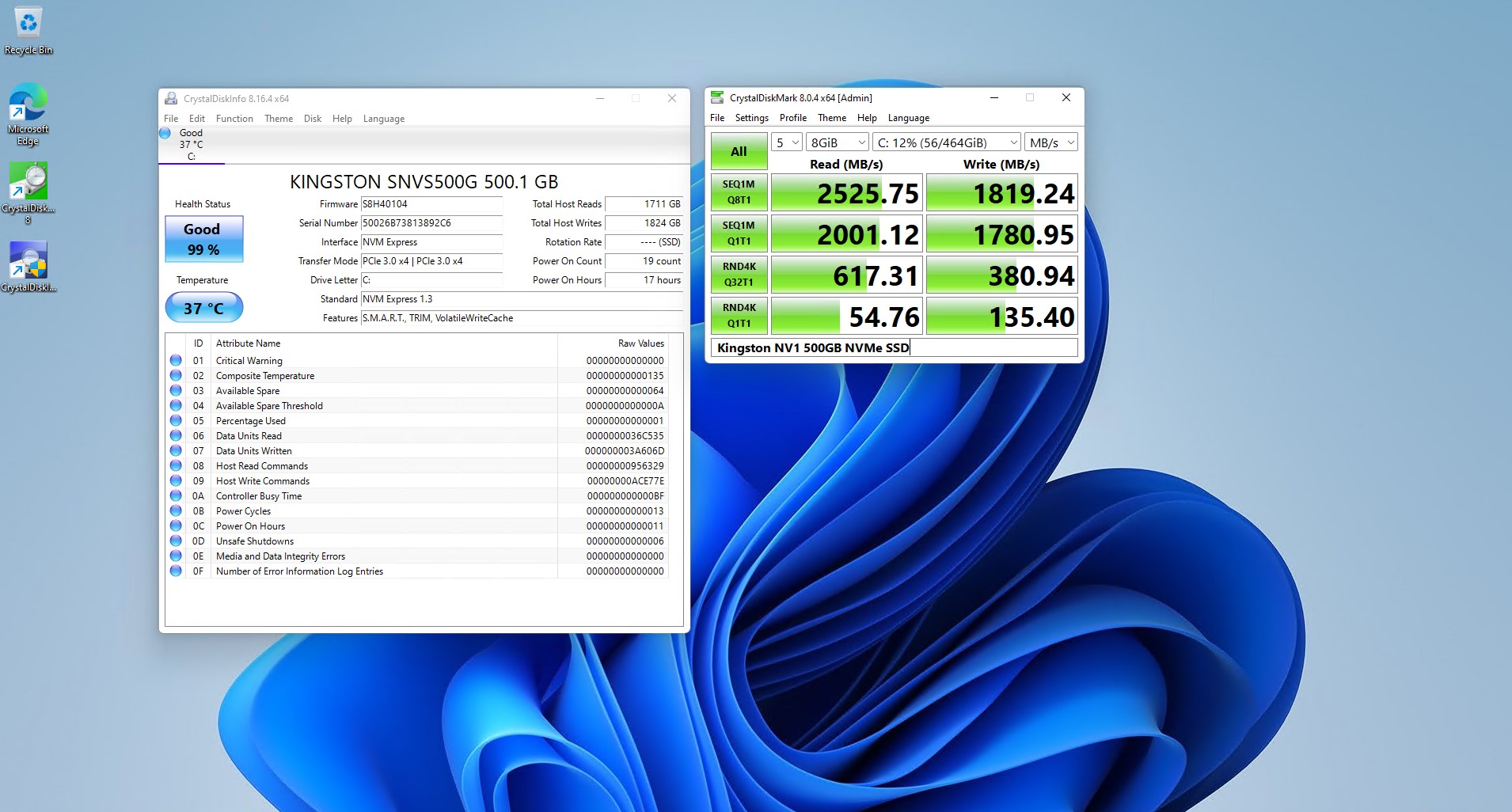
Task: Click the Good 99 % health status box
Action: [x=203, y=239]
